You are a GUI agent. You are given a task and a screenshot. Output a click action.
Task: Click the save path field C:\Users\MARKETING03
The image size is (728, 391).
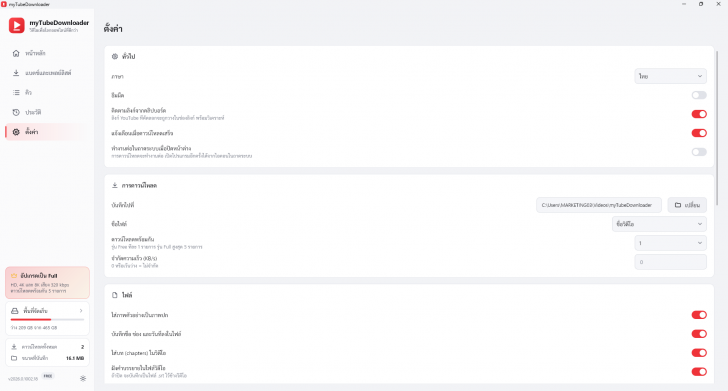click(599, 205)
